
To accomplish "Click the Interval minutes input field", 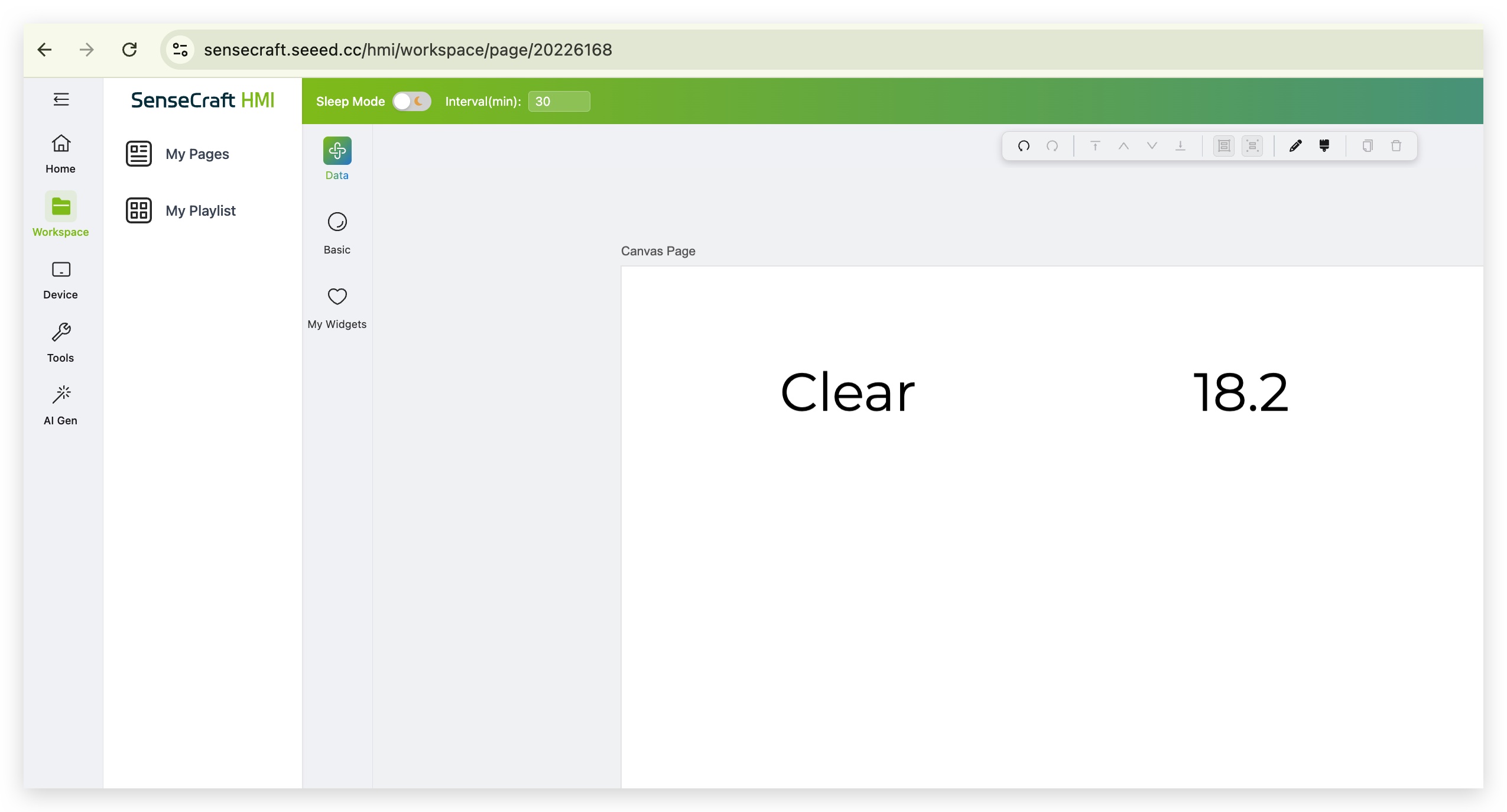I will coord(558,102).
